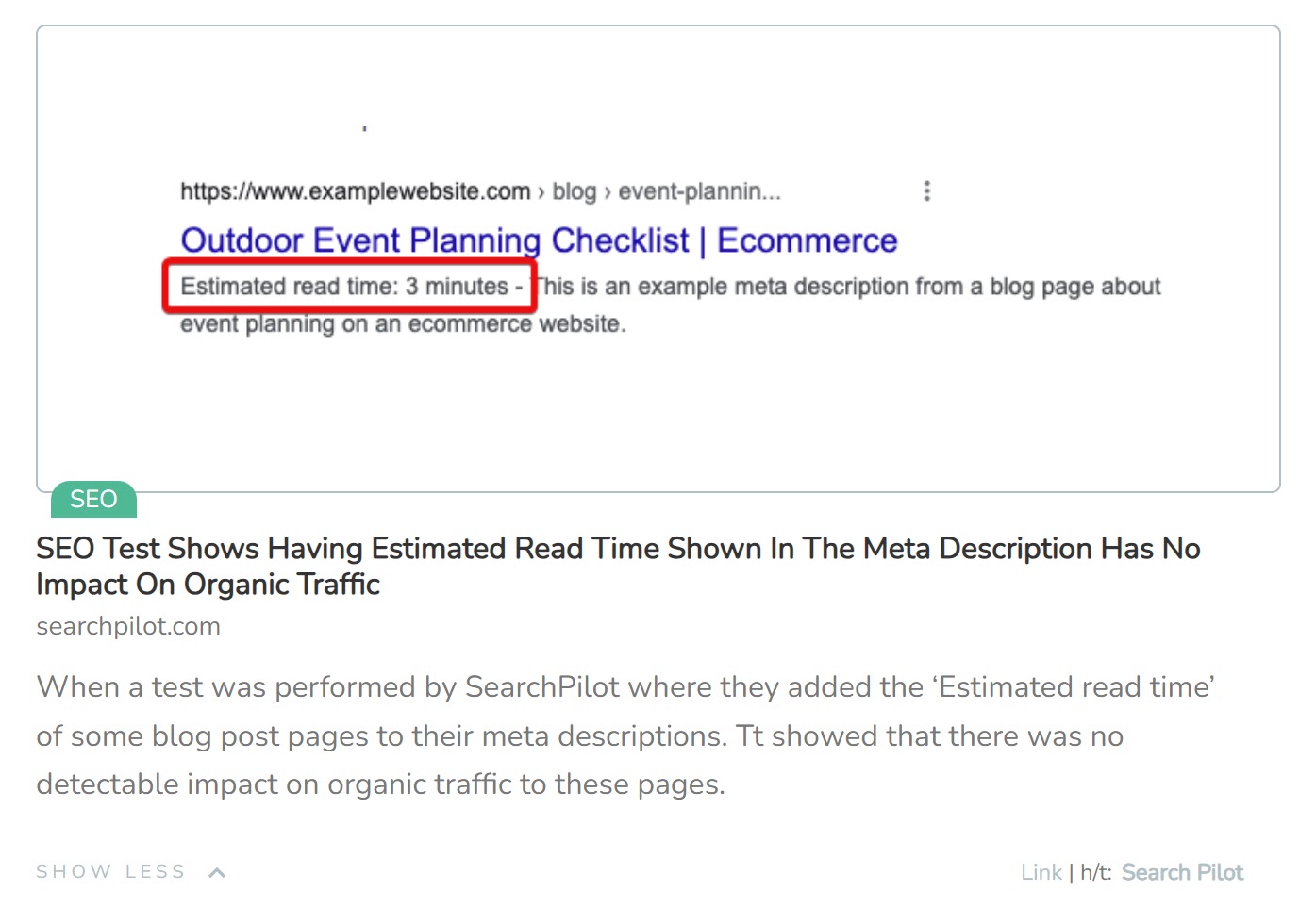
Task: Click the Link hyperlink at bottom right
Action: pyautogui.click(x=1040, y=872)
